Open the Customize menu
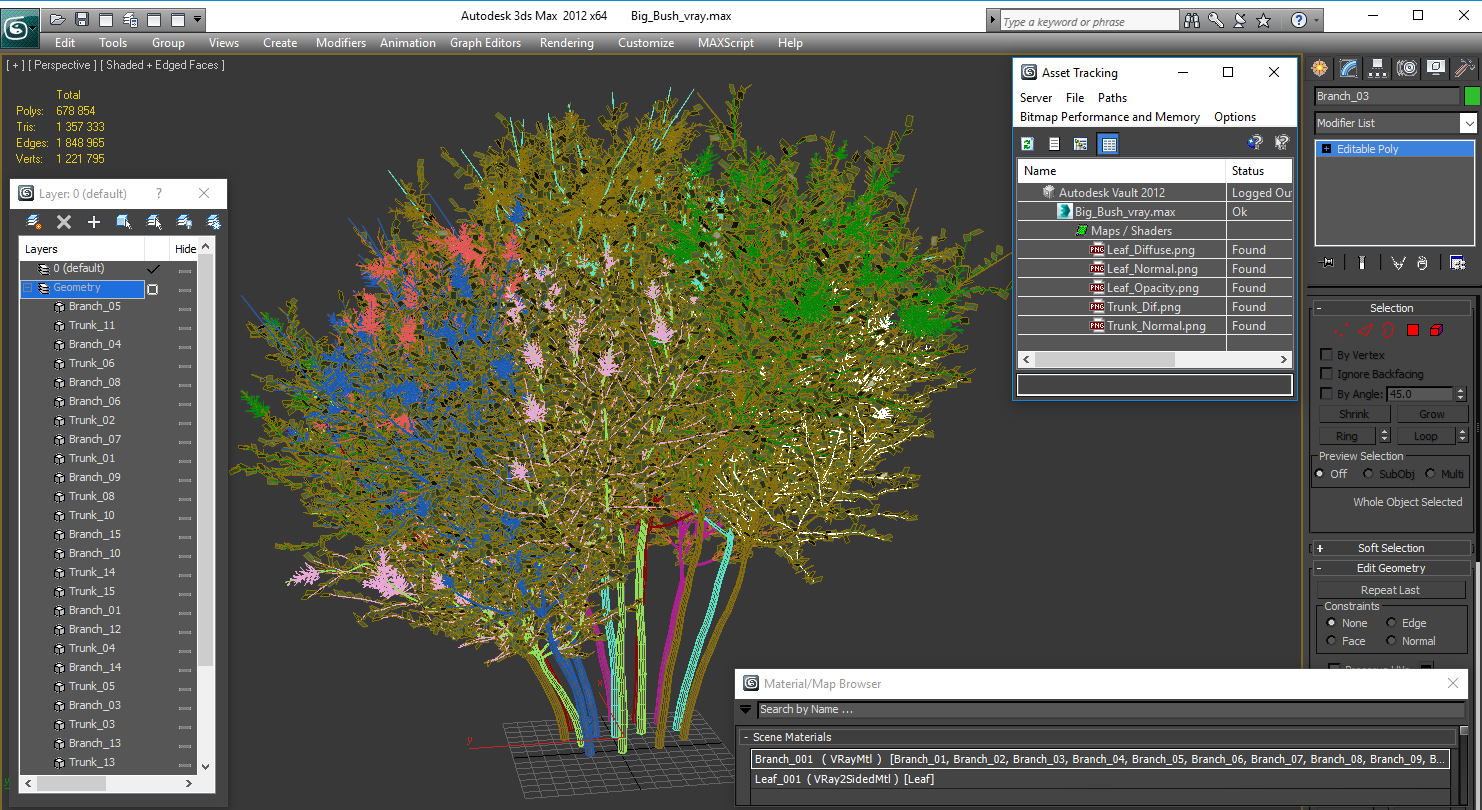1482x810 pixels. (x=646, y=43)
